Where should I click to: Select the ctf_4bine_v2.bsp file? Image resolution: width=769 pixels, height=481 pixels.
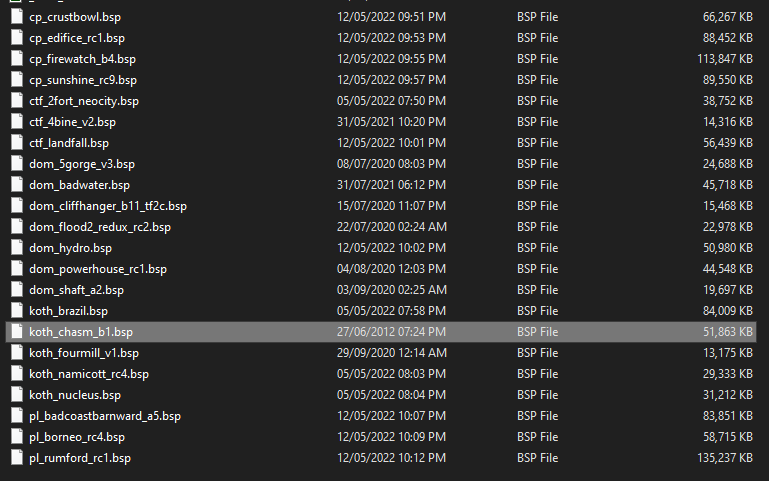[x=73, y=122]
